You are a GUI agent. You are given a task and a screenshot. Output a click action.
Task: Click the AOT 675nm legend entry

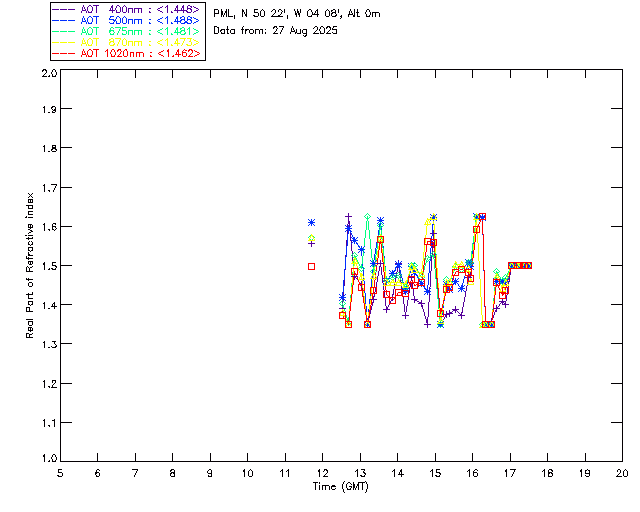tap(127, 31)
